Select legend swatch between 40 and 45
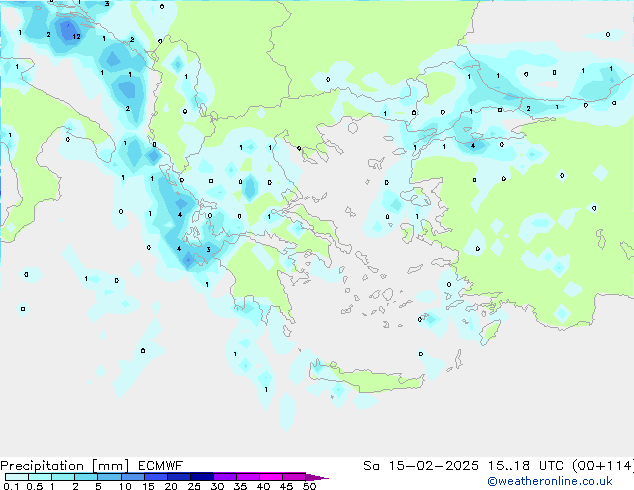 tap(271, 477)
